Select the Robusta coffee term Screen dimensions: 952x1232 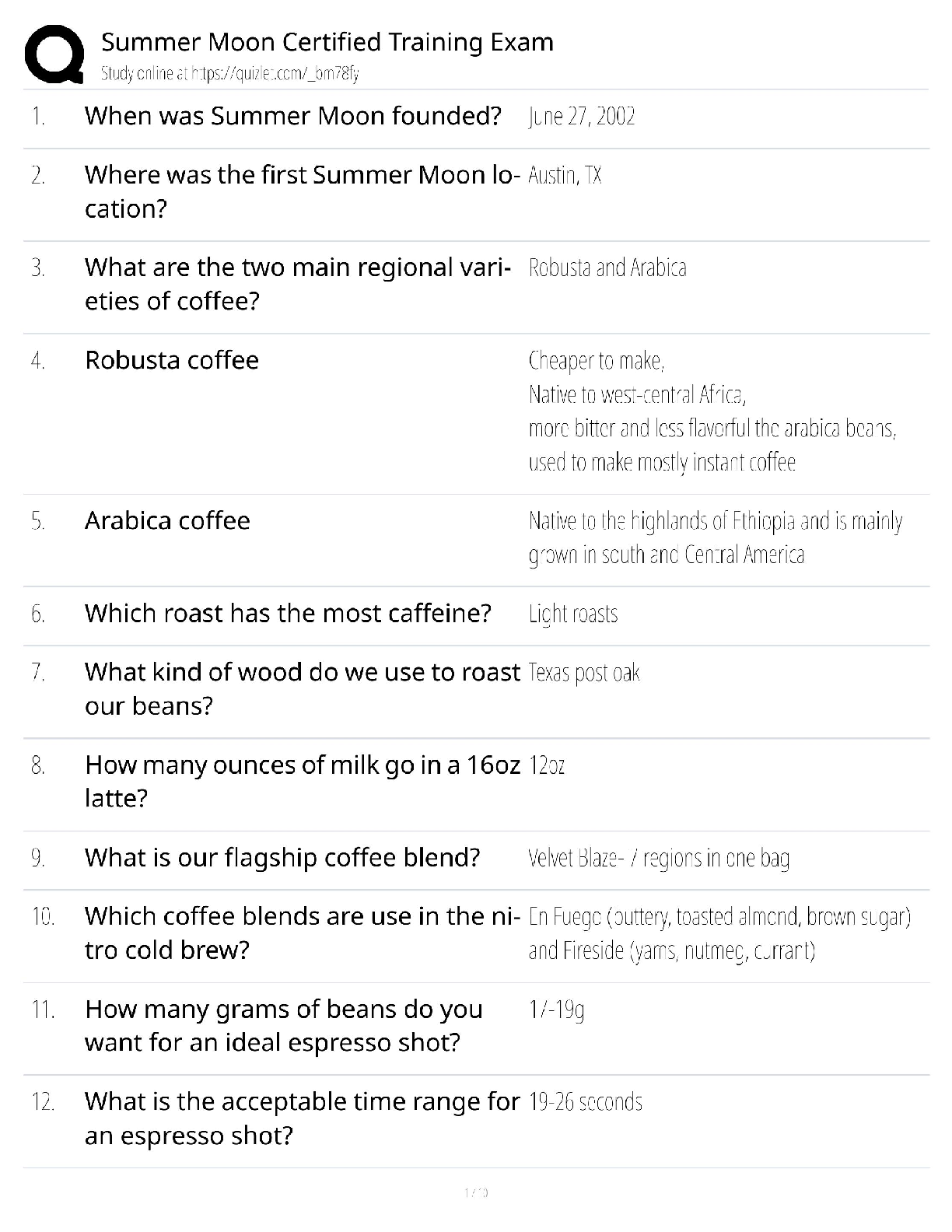[x=172, y=360]
